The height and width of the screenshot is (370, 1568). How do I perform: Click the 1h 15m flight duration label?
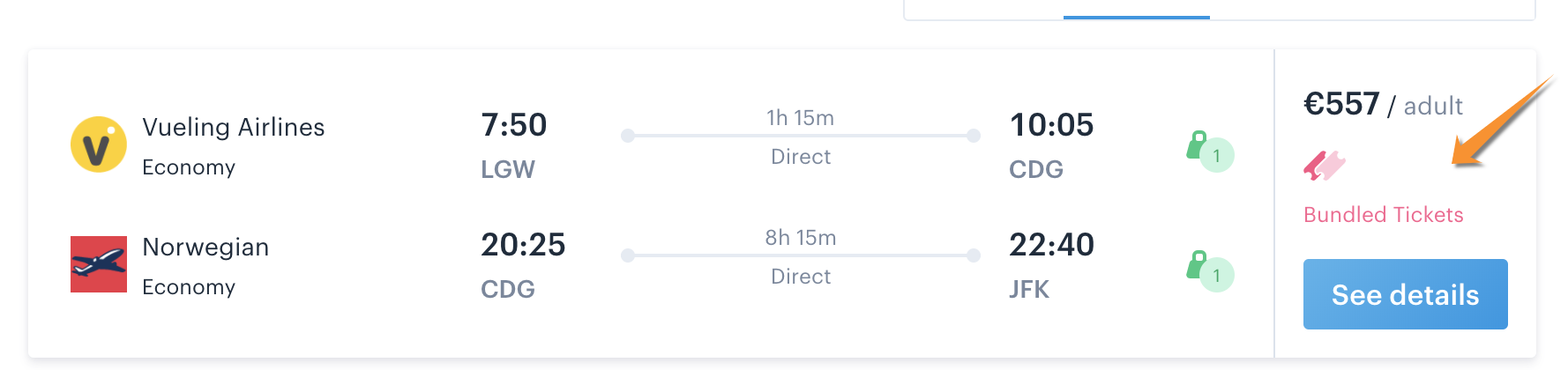pos(800,118)
